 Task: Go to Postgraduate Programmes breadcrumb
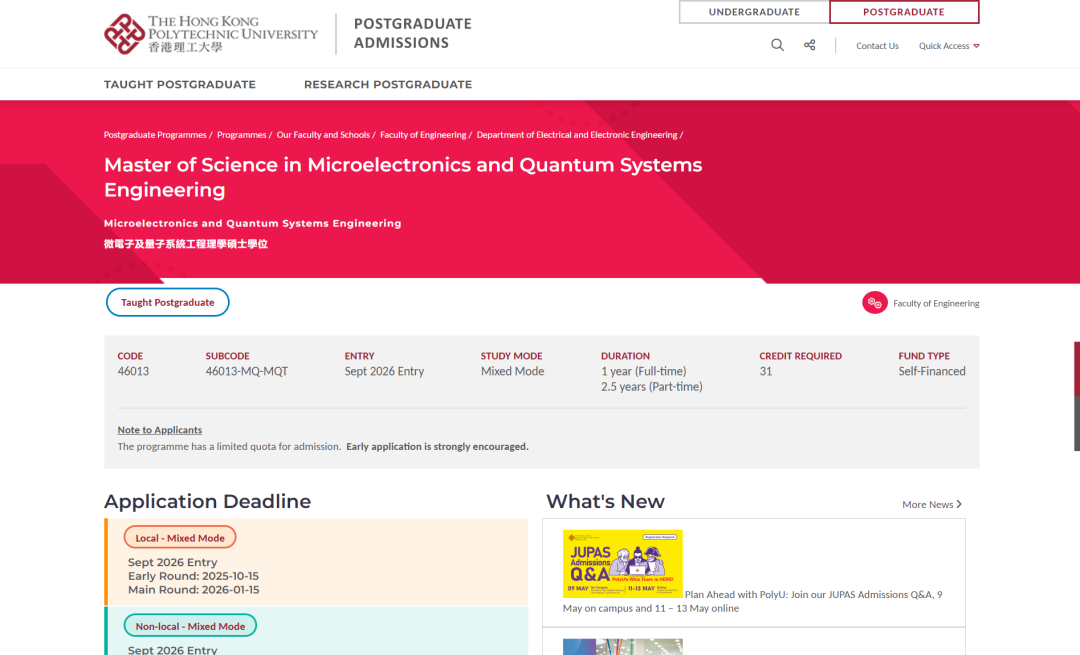(155, 135)
